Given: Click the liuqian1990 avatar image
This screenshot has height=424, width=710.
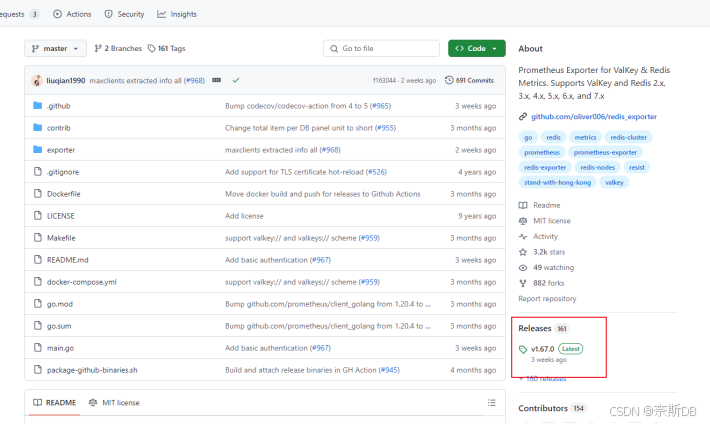Looking at the screenshot, I should [x=37, y=81].
